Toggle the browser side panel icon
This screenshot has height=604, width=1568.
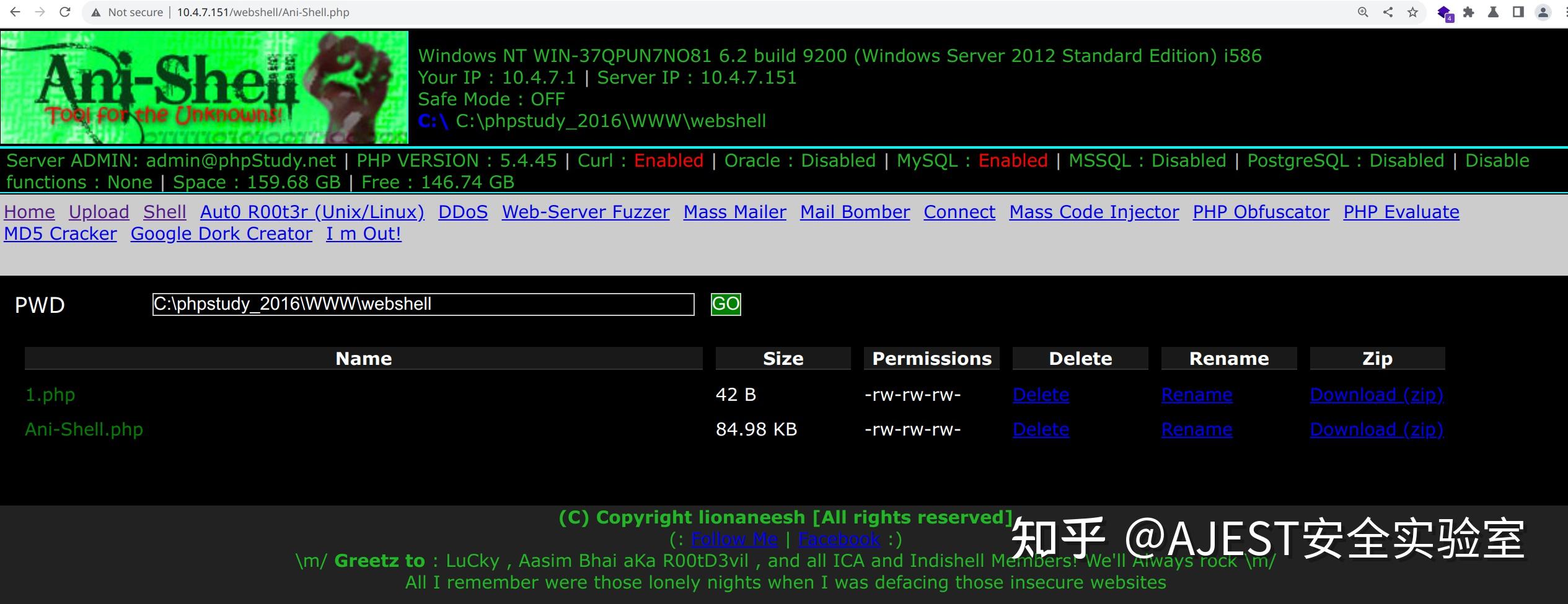[1518, 12]
